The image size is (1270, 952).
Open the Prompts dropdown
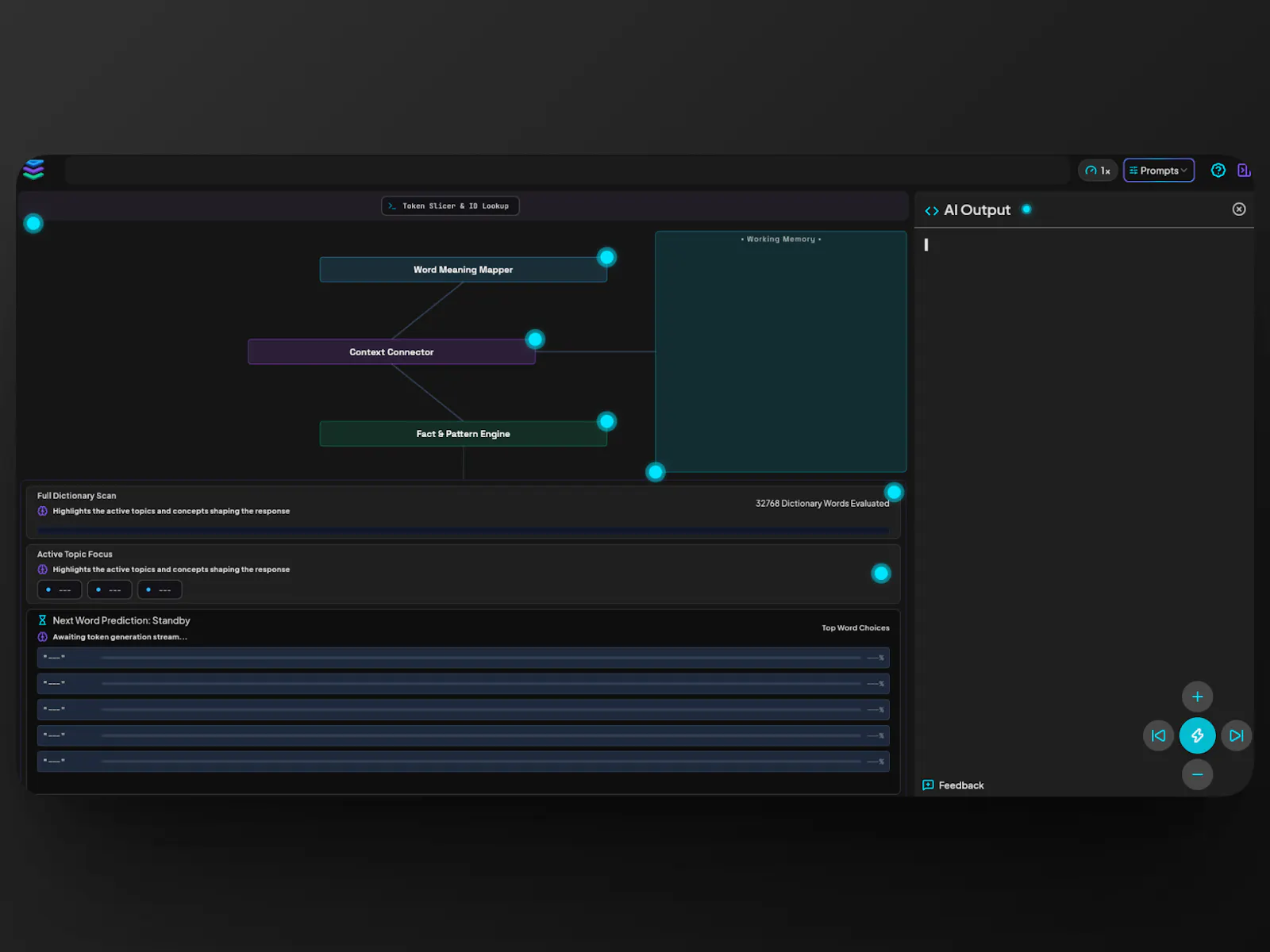pos(1159,171)
